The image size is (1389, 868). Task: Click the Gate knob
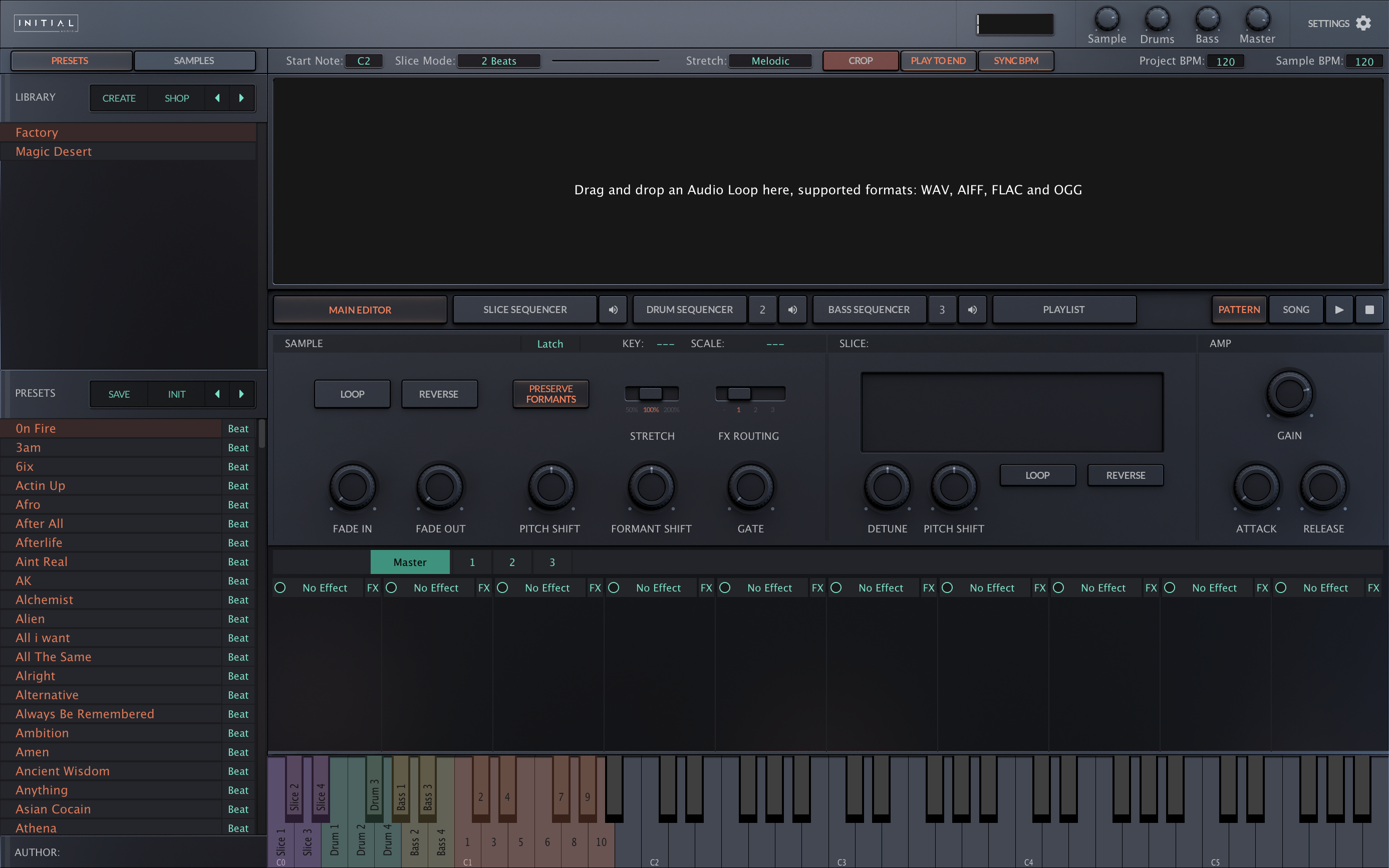pos(750,487)
